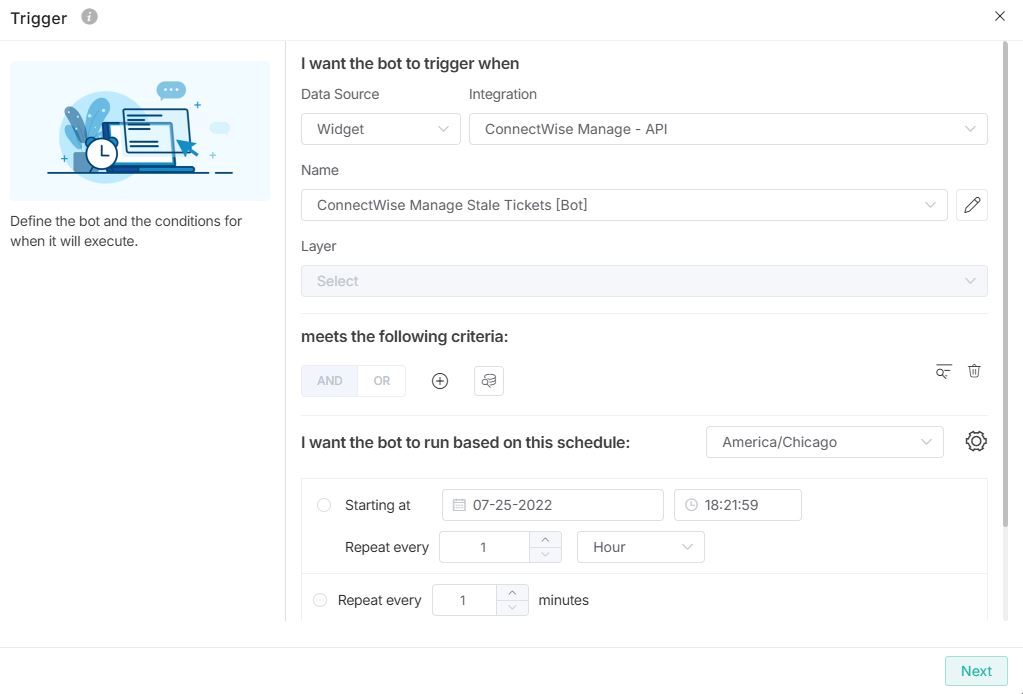
Task: Increase the hourly repeat value with up arrow
Action: (545, 540)
